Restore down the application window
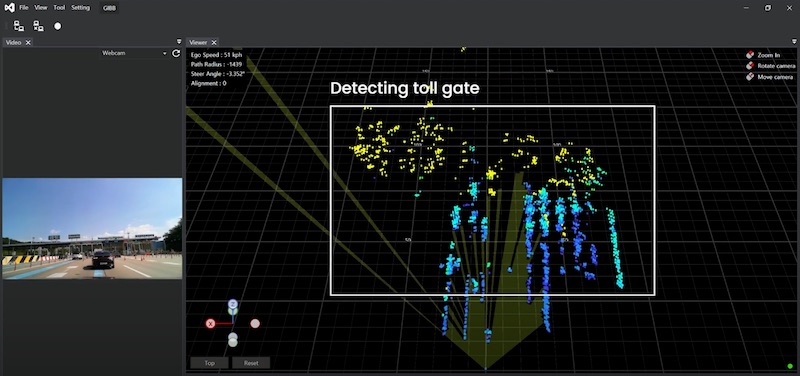The width and height of the screenshot is (800, 376). pyautogui.click(x=768, y=8)
